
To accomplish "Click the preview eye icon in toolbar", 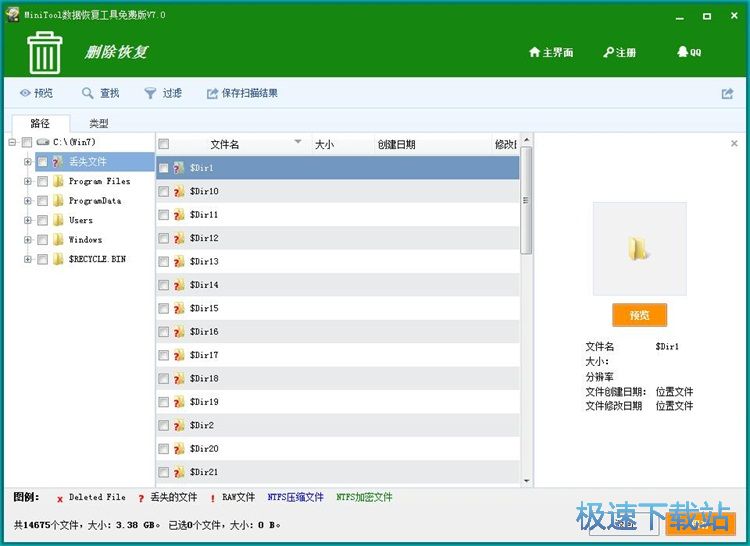I will click(25, 93).
